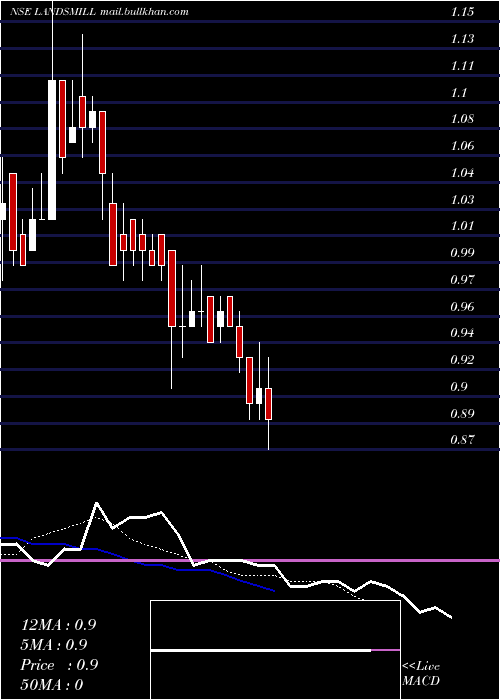Click the <<Live MACD label
Screen dimensions: 500x700
(x=421, y=674)
